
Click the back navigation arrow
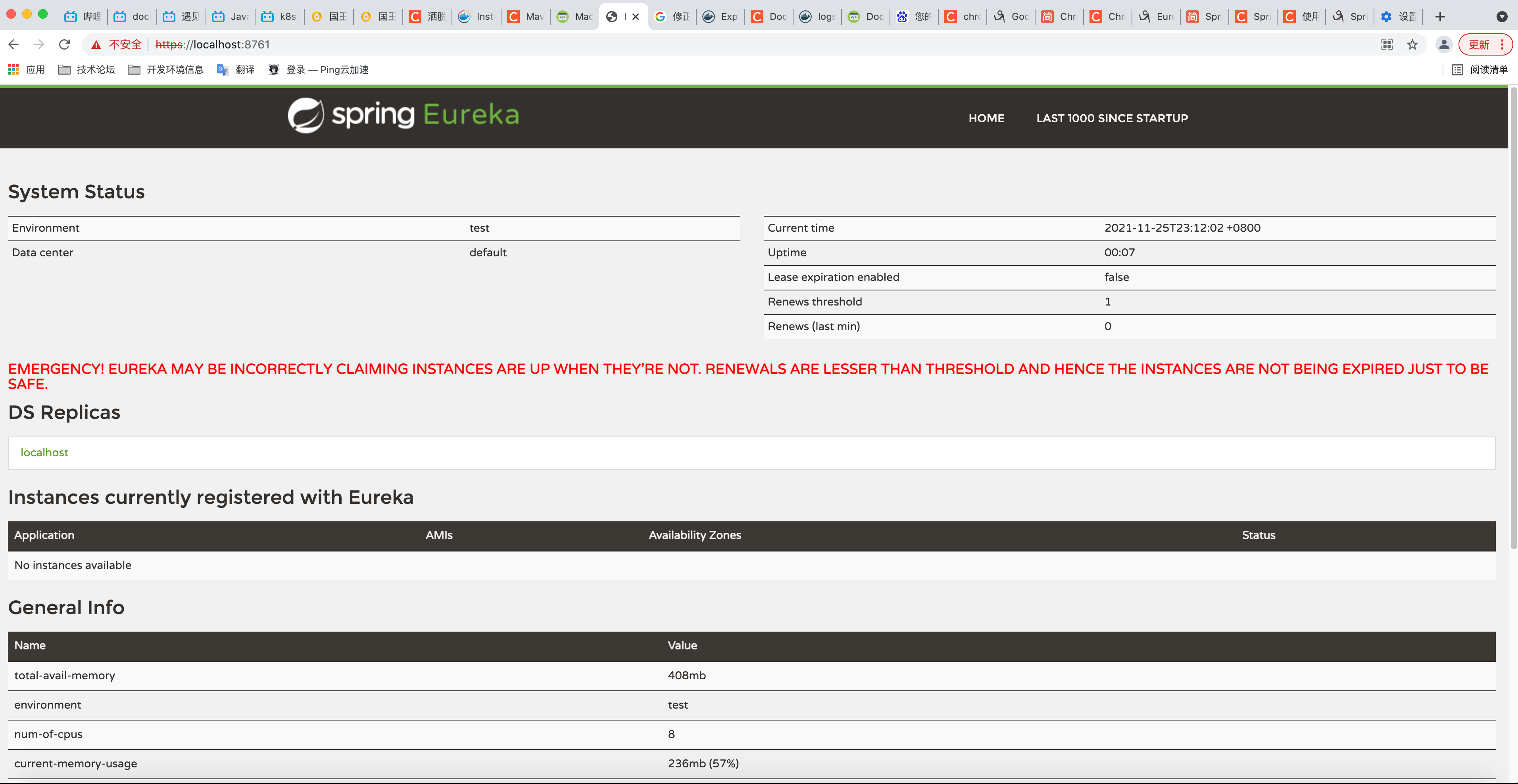click(13, 44)
